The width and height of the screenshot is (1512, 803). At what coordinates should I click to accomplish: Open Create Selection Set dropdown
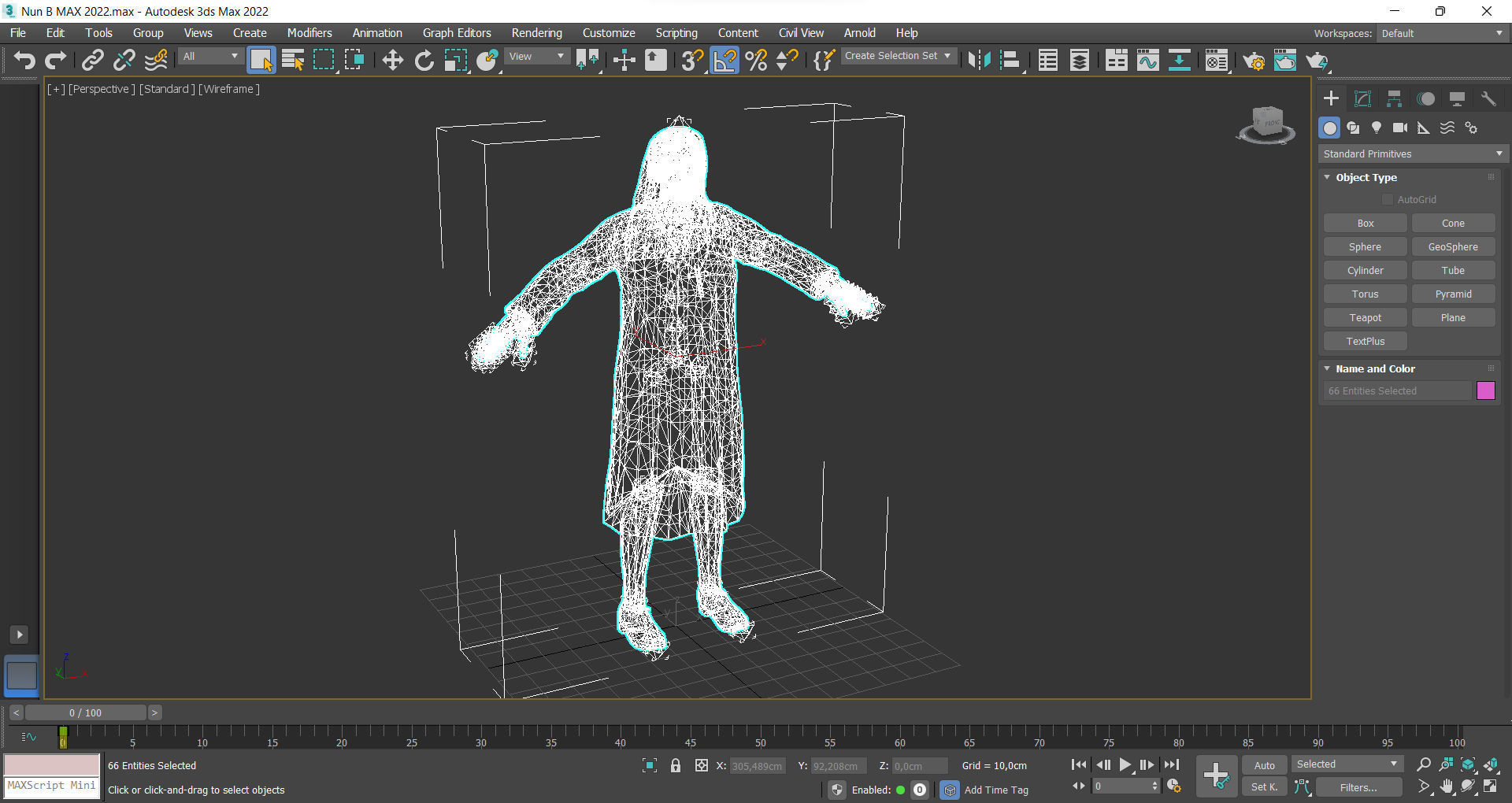(x=899, y=56)
